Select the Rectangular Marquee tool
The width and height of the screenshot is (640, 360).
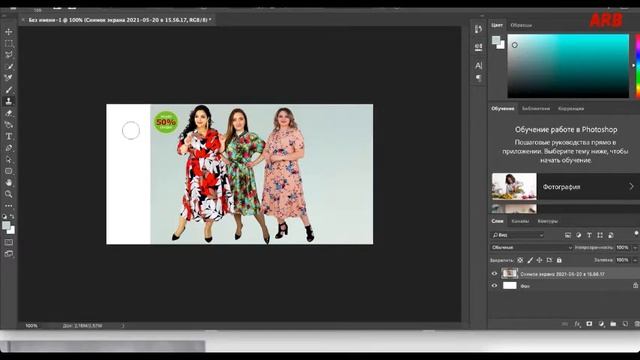point(9,43)
